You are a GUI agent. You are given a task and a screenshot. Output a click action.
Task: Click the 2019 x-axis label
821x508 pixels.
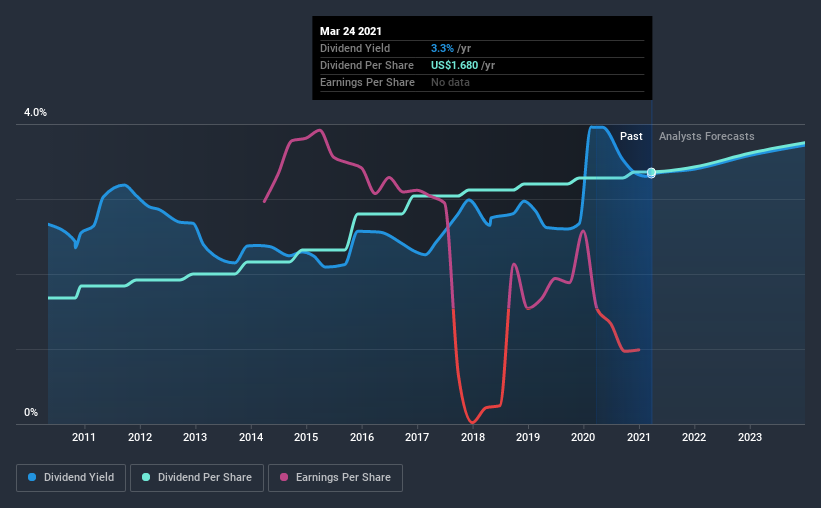(528, 437)
